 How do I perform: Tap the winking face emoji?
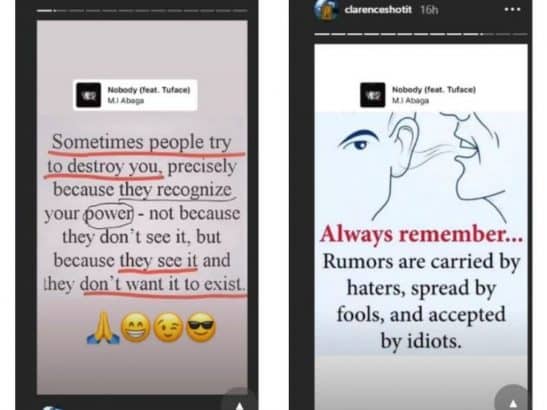(x=168, y=328)
